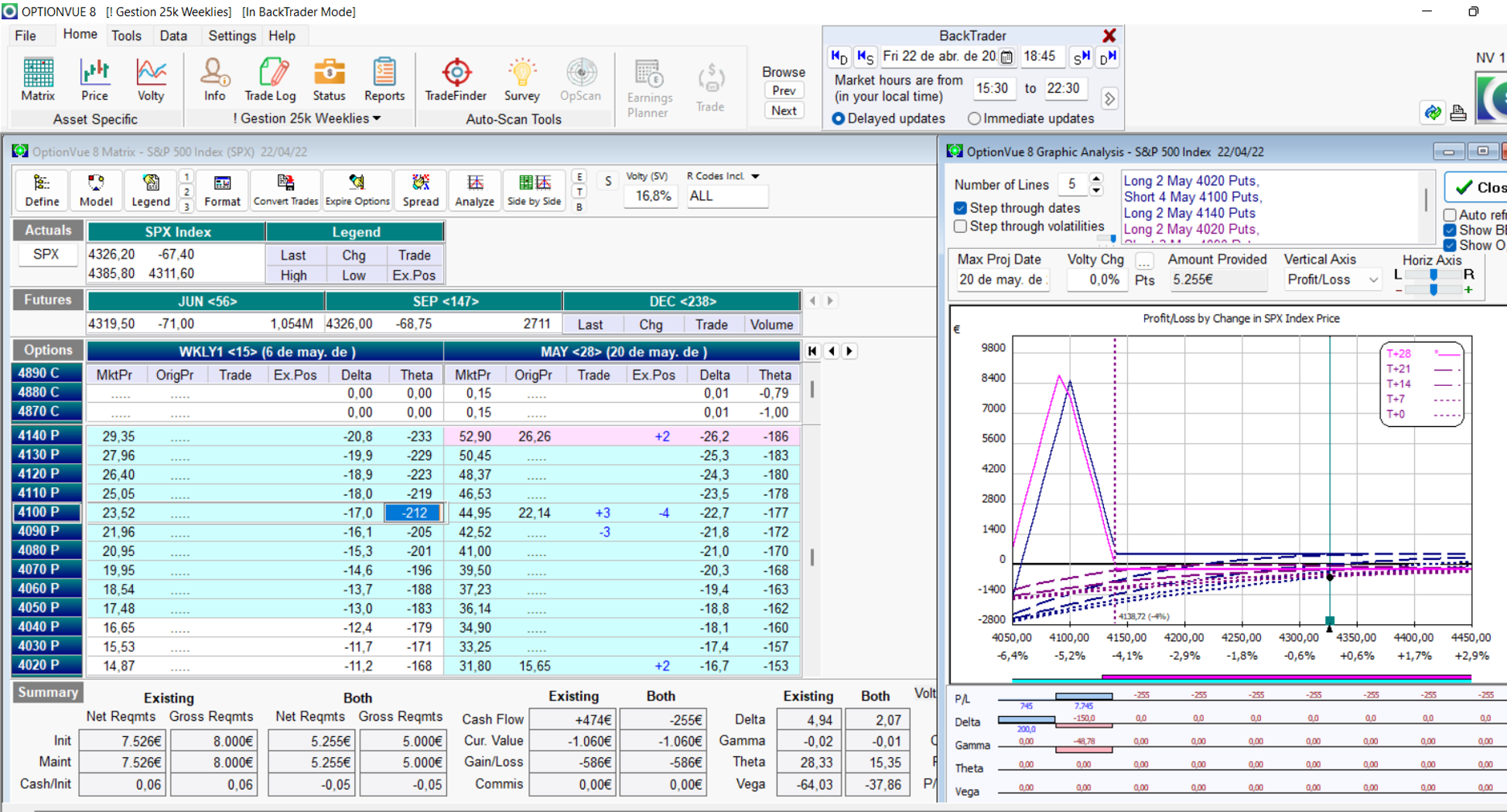Open the Trade Log icon
Image resolution: width=1507 pixels, height=812 pixels.
point(270,80)
